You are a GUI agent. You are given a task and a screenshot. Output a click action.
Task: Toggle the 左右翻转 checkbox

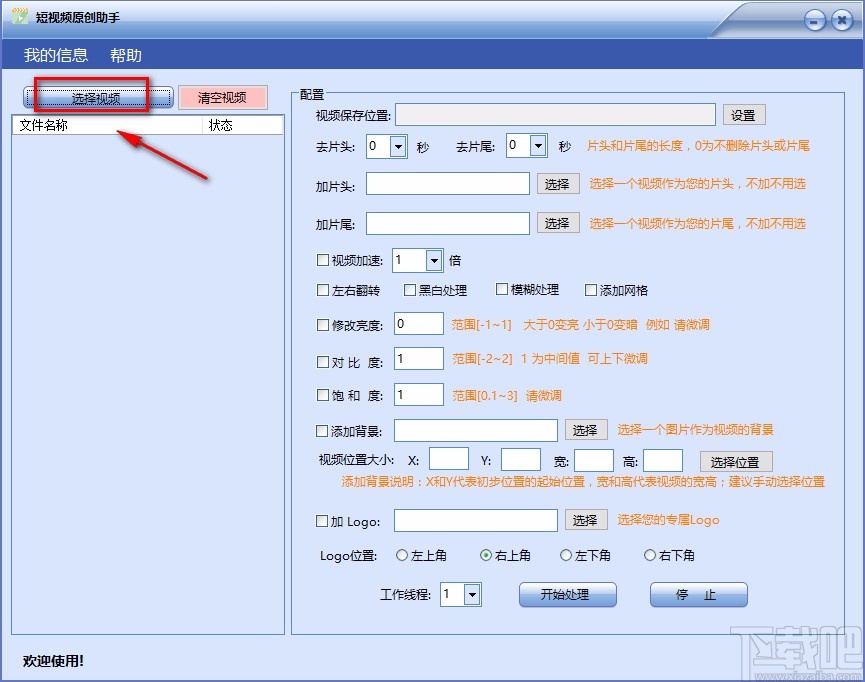point(323,290)
